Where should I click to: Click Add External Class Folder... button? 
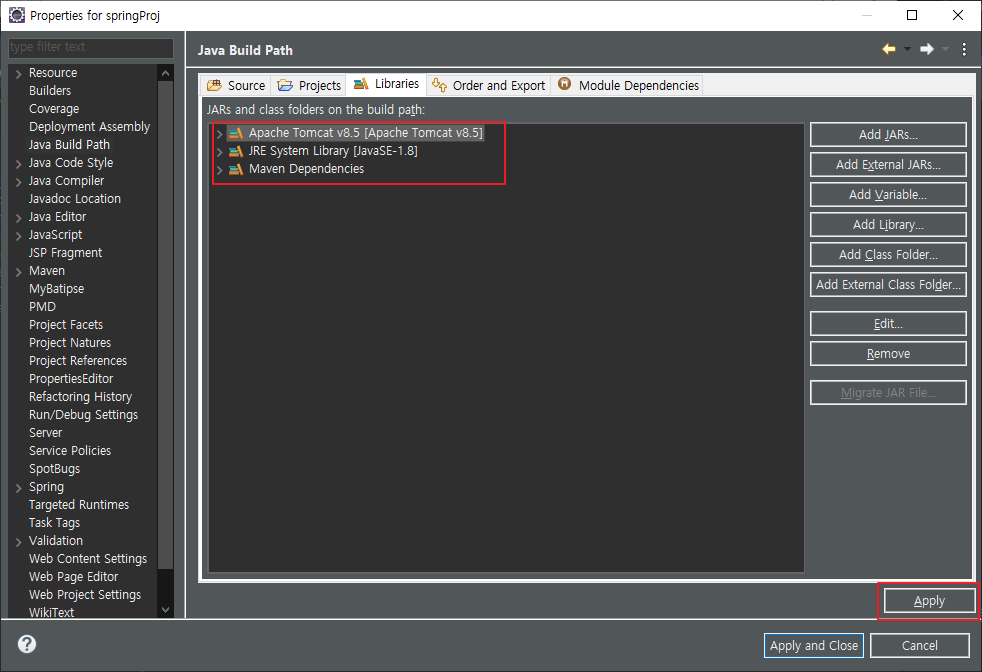[888, 285]
